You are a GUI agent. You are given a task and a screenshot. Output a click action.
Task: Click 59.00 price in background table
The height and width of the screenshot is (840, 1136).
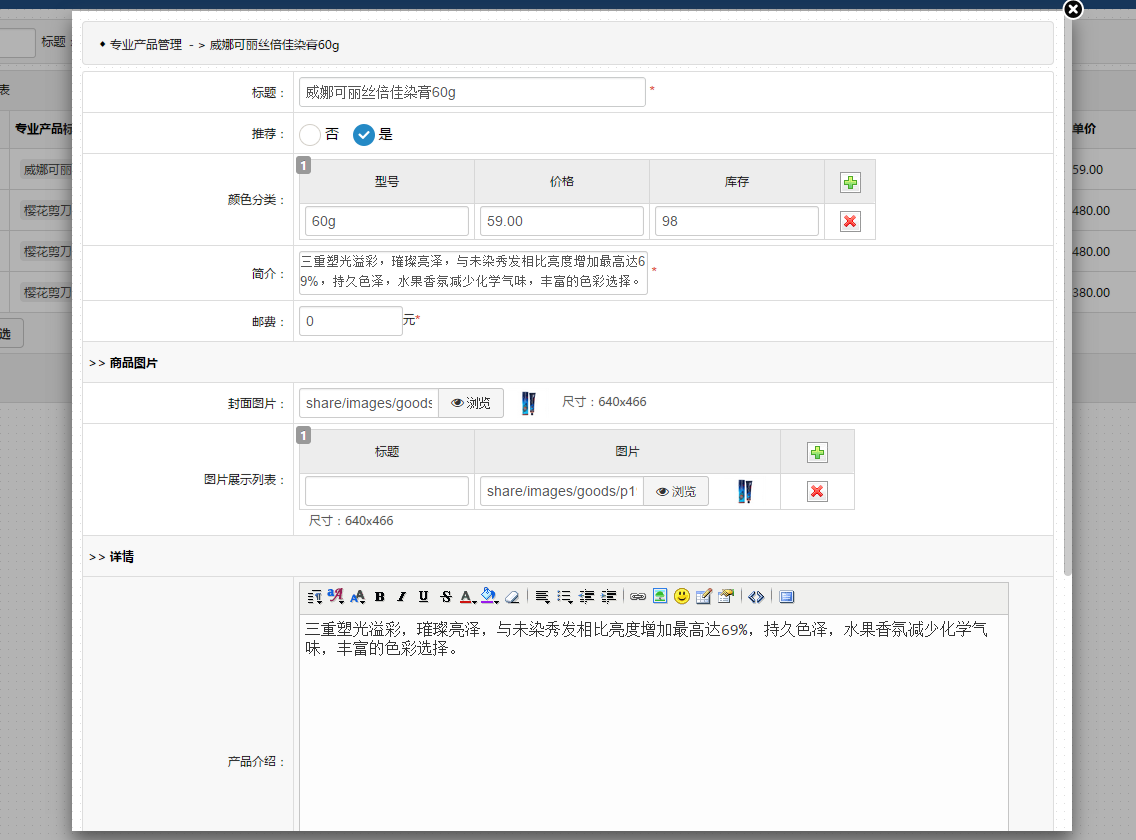[x=1087, y=170]
